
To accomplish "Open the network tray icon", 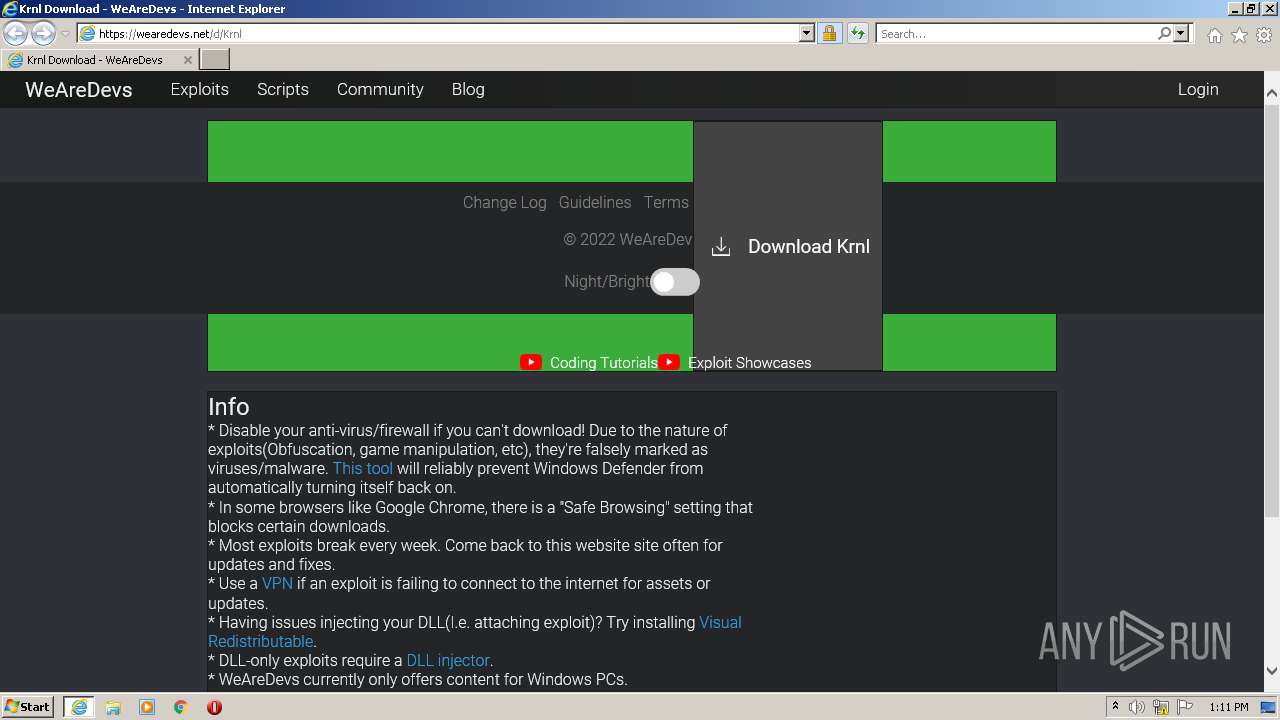I will [1161, 707].
